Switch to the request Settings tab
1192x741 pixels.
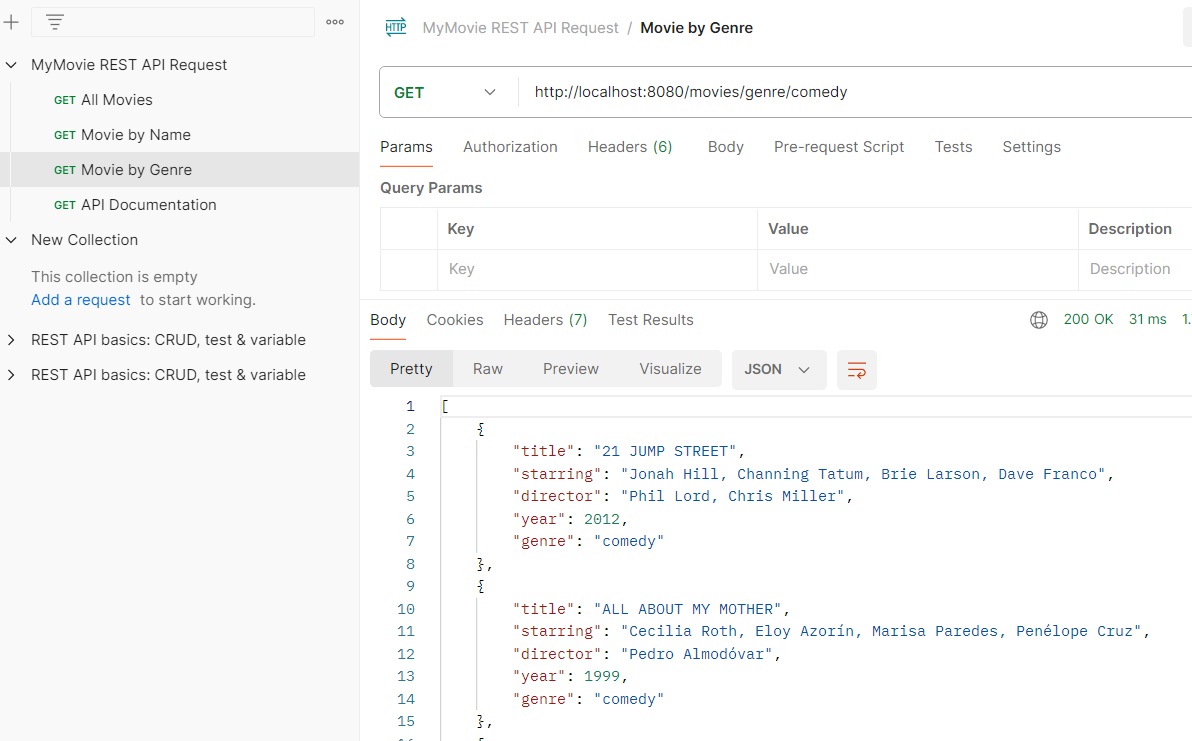[x=1031, y=147]
